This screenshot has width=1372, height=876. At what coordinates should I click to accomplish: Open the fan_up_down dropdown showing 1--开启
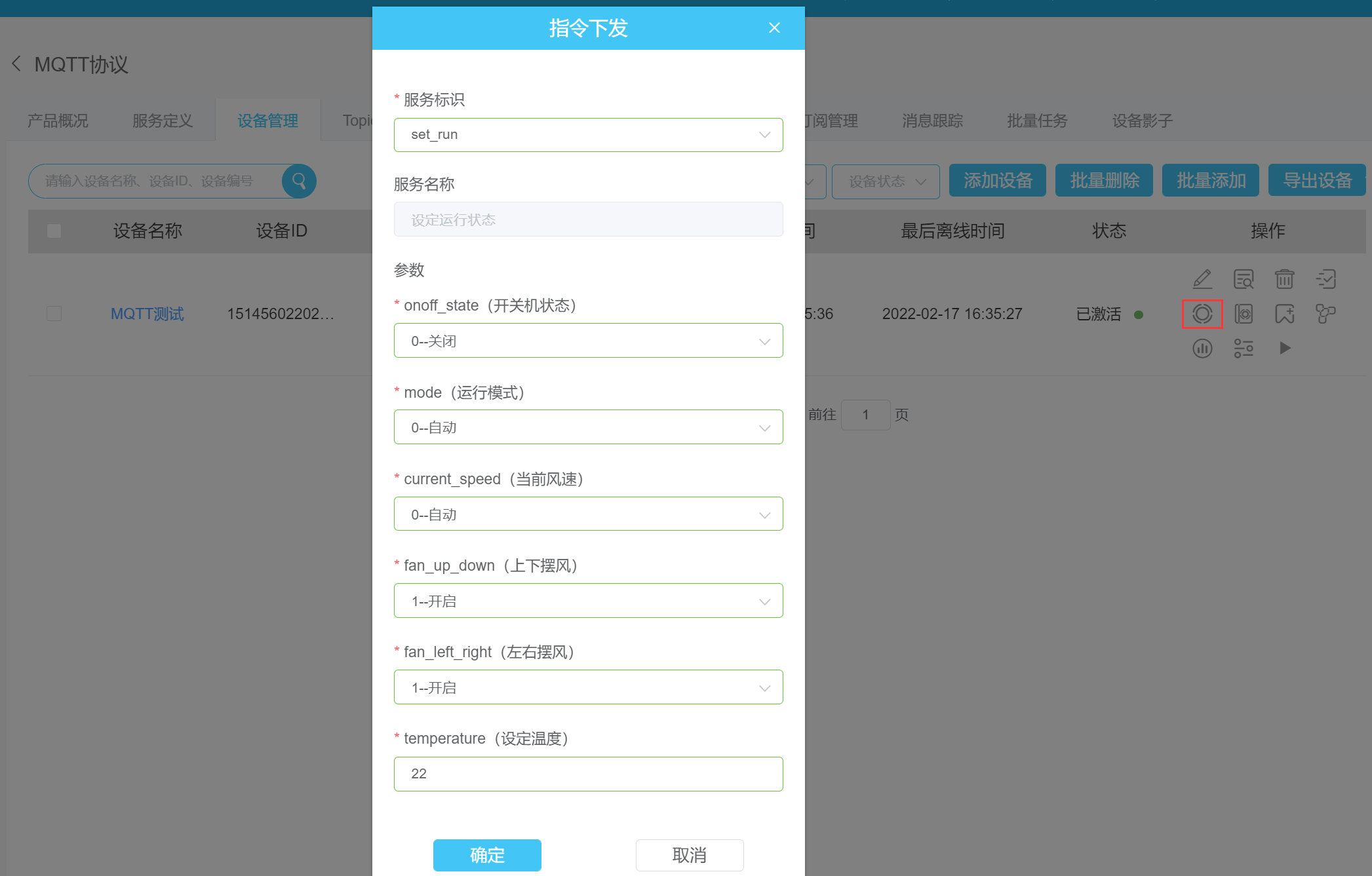[x=588, y=601]
